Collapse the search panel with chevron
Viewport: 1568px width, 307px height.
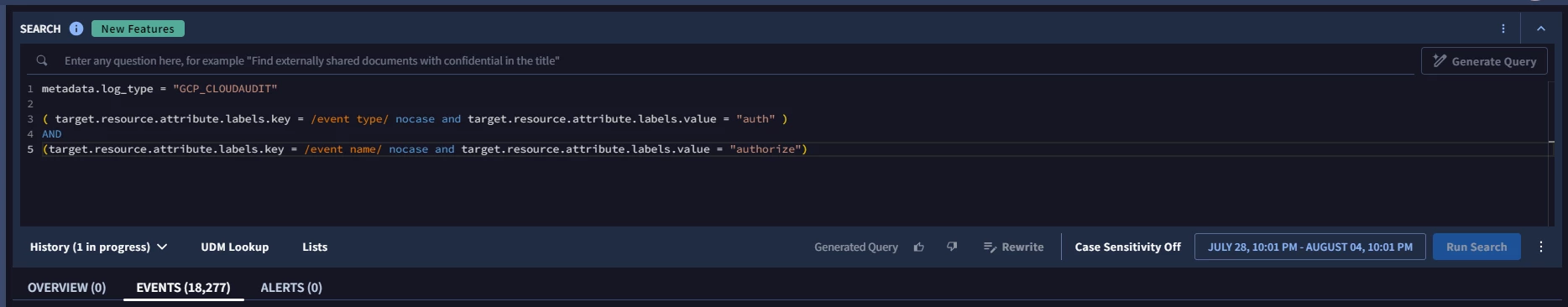click(x=1541, y=29)
